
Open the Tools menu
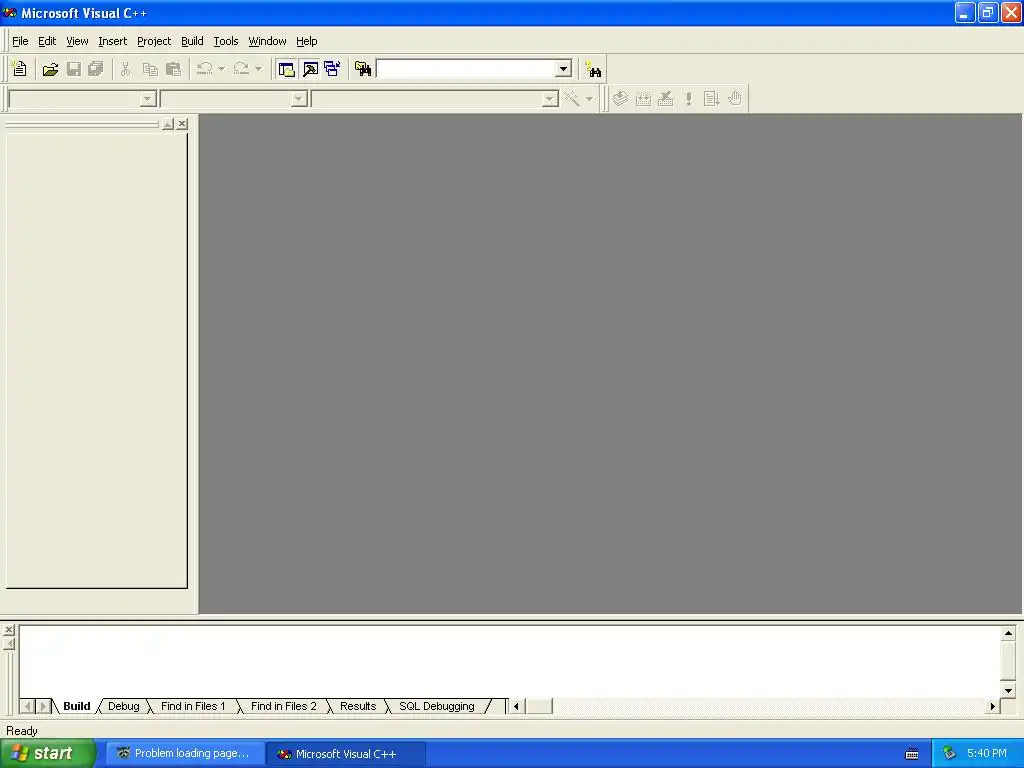click(x=226, y=41)
